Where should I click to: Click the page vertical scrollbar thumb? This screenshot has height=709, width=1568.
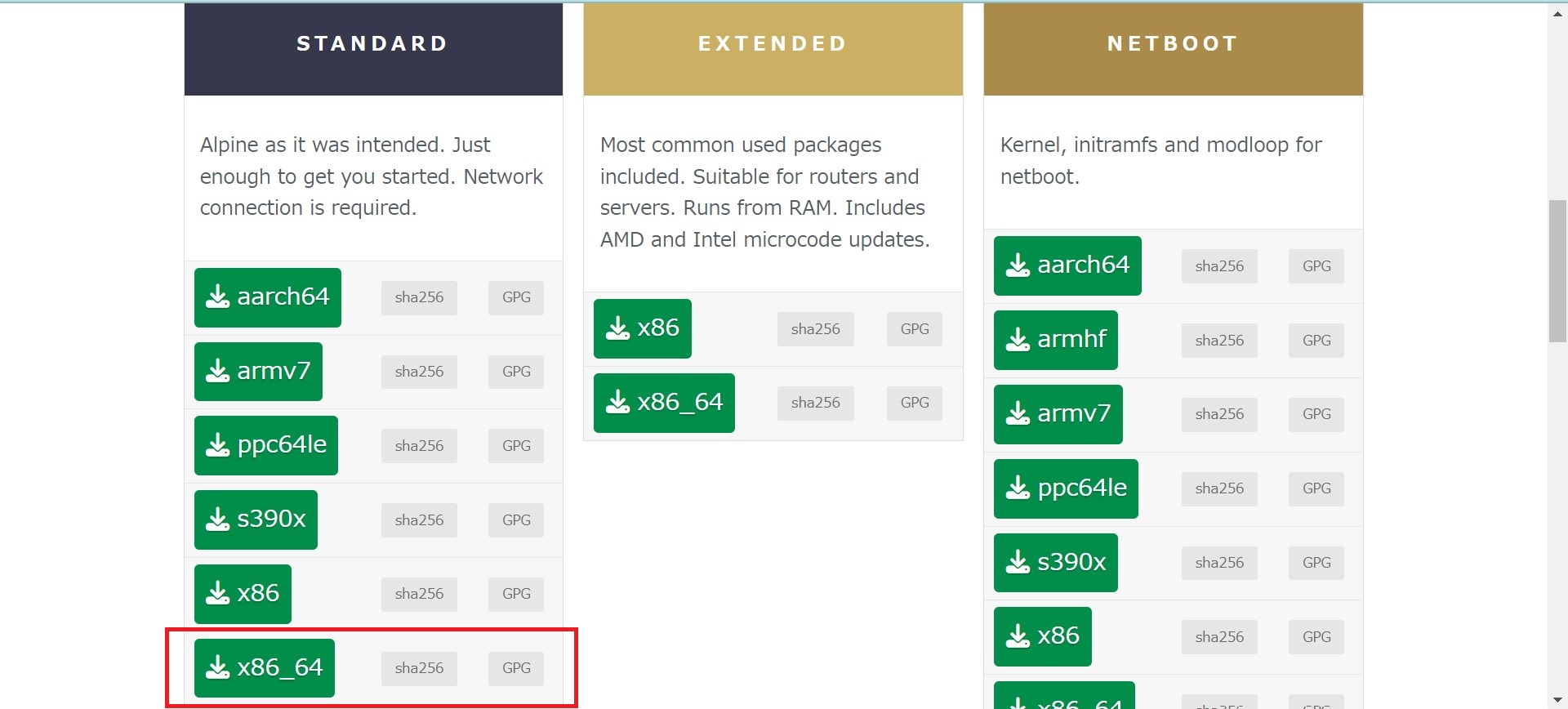coord(1557,270)
